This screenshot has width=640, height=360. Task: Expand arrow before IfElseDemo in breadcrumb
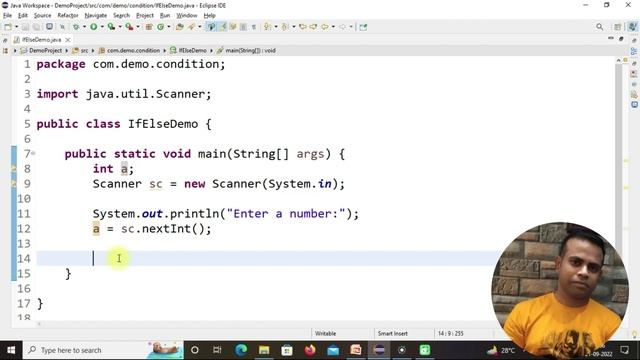[x=165, y=51]
